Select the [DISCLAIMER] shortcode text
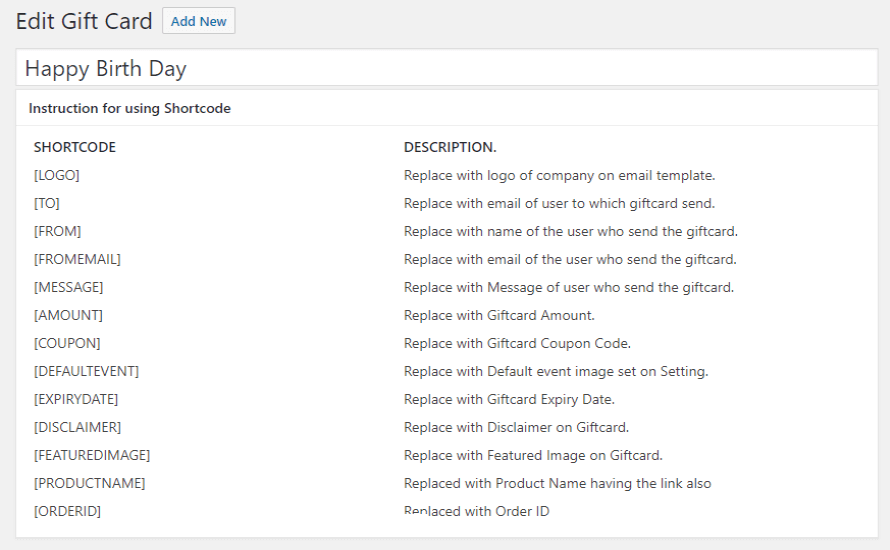This screenshot has width=890, height=550. [x=77, y=427]
